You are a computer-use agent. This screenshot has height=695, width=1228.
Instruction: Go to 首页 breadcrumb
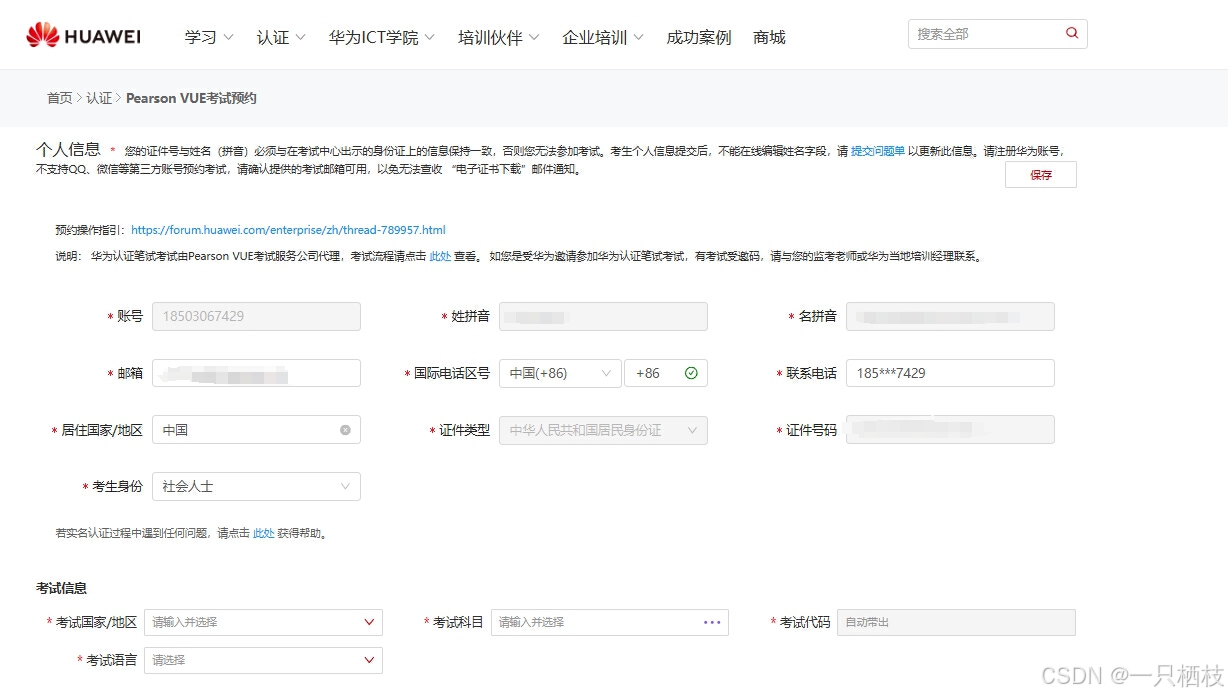coord(59,98)
